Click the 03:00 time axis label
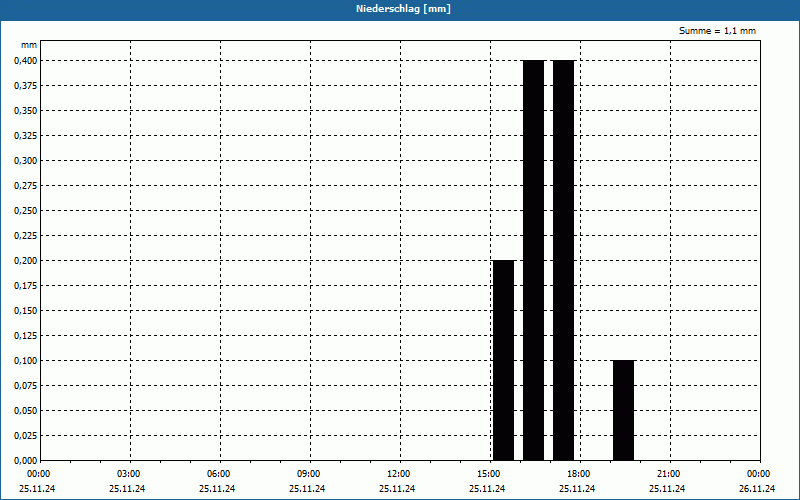Viewport: 800px width, 500px height. pos(129,474)
